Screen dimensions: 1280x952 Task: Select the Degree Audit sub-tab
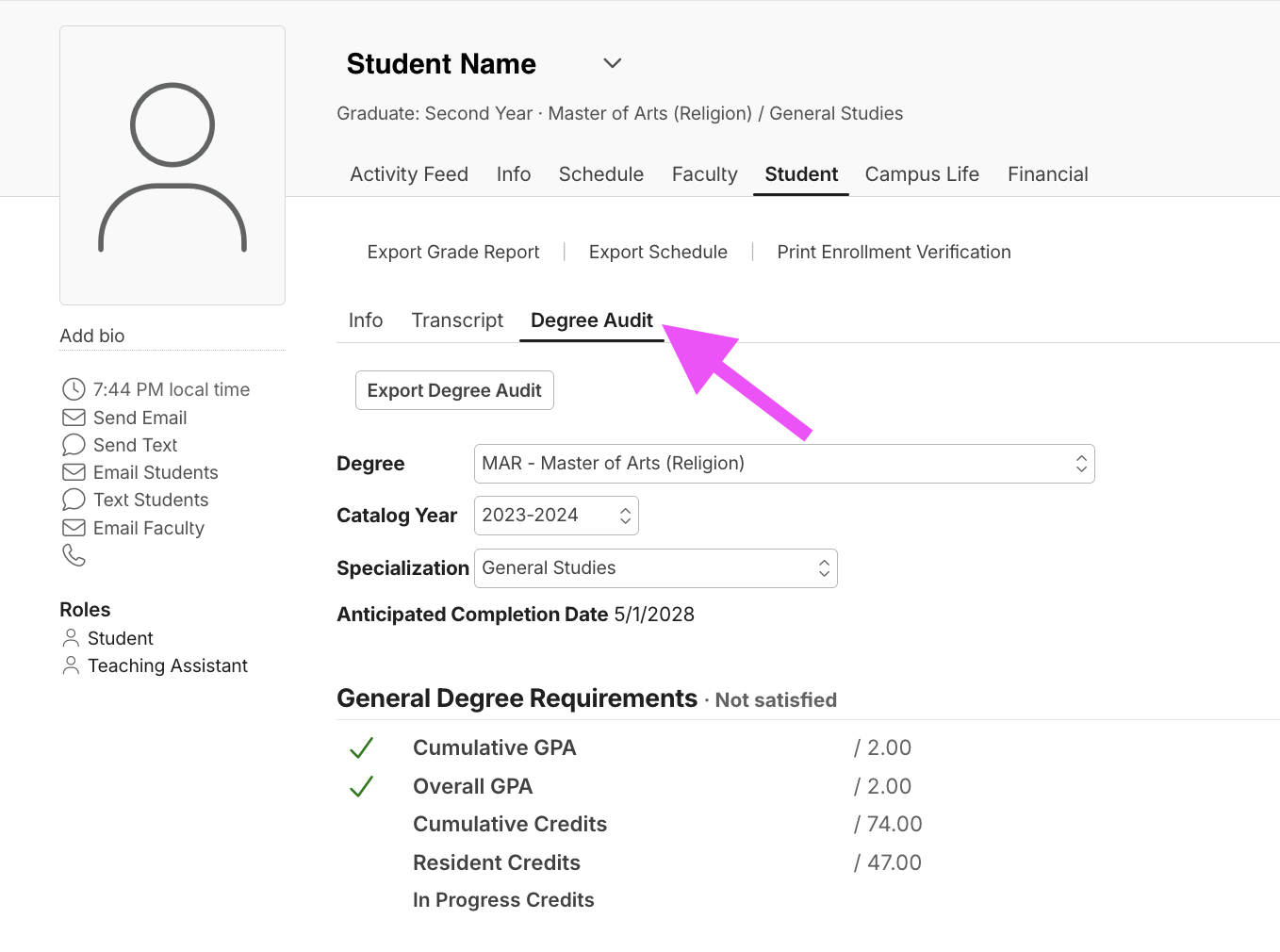[x=592, y=320]
